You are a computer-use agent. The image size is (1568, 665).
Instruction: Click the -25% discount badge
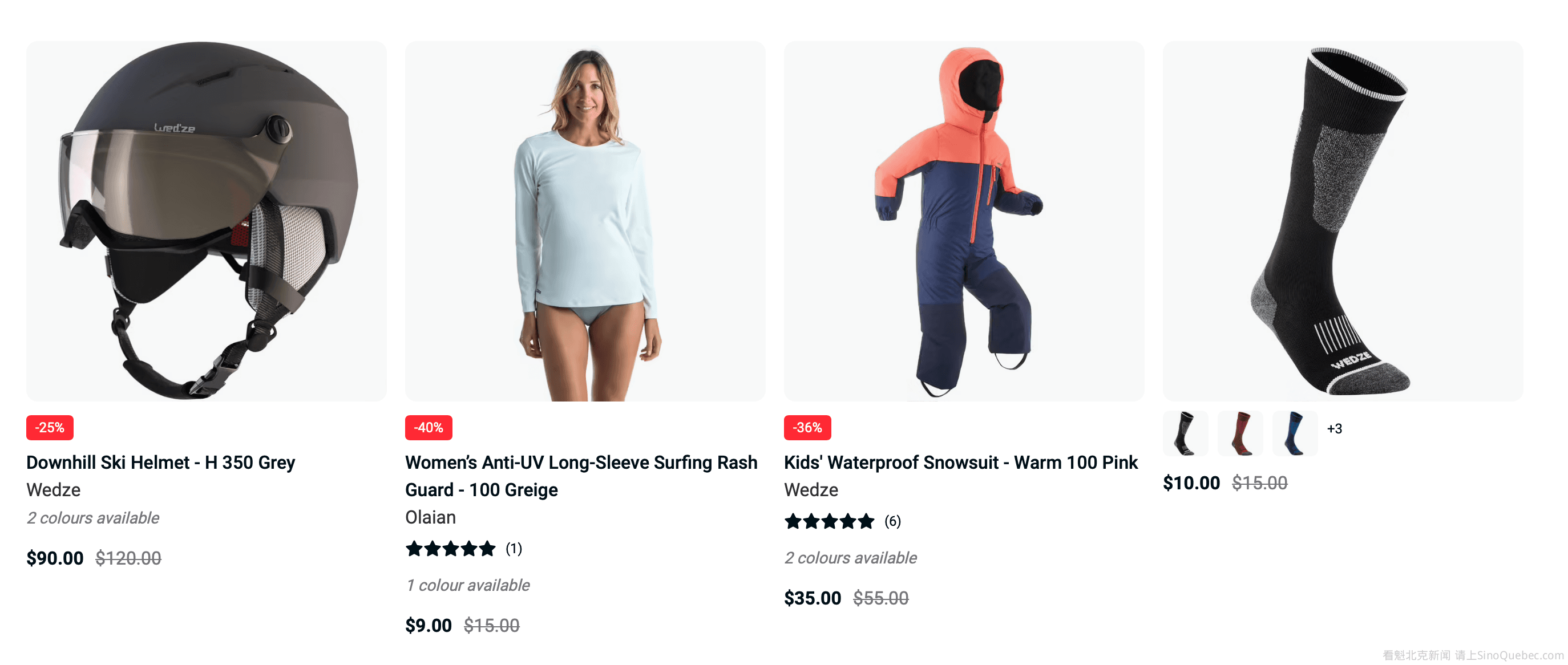(x=50, y=428)
